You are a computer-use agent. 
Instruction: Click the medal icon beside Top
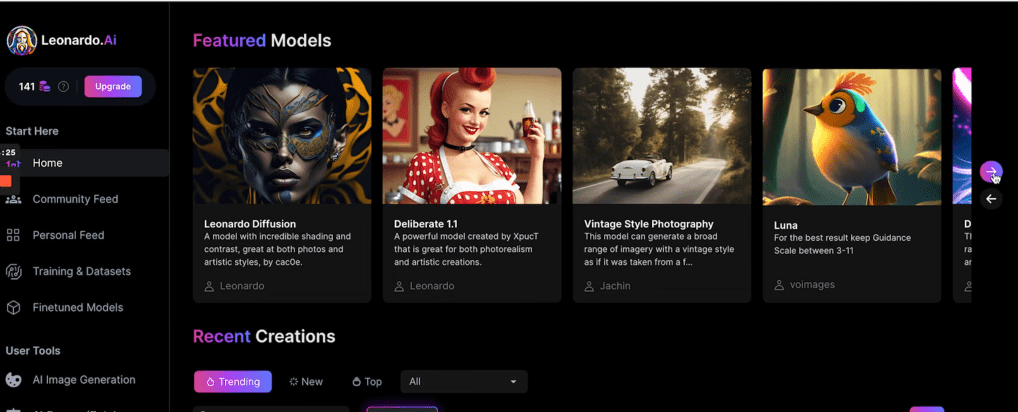(x=356, y=382)
